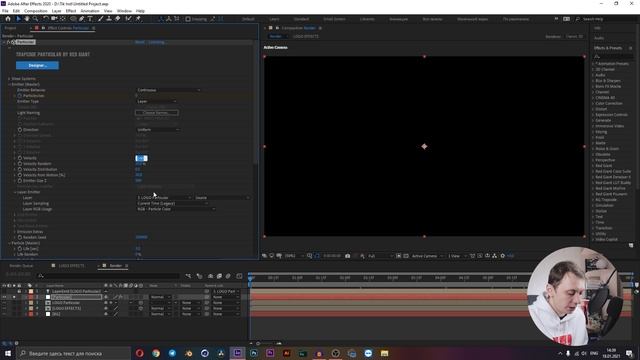Select the Eraser tool
640x360 pixels.
118,19
